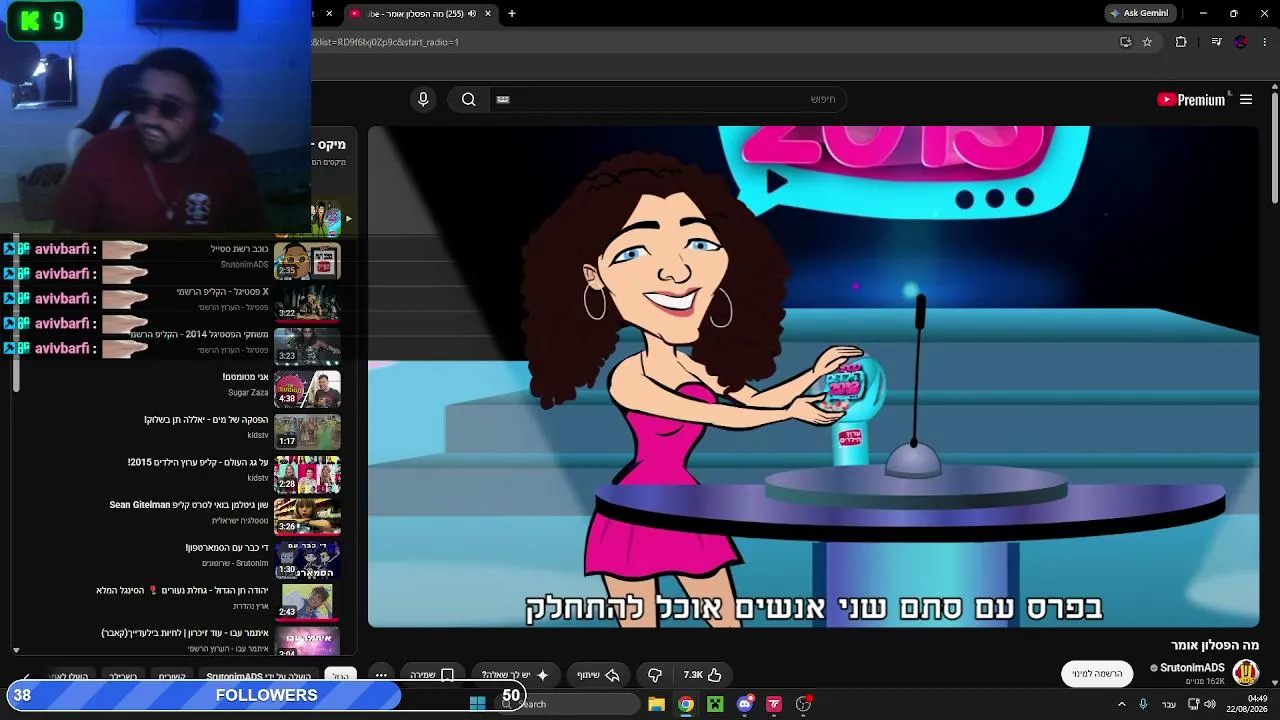Click the video player to pause playback
Viewport: 1280px width, 720px height.
pos(813,376)
